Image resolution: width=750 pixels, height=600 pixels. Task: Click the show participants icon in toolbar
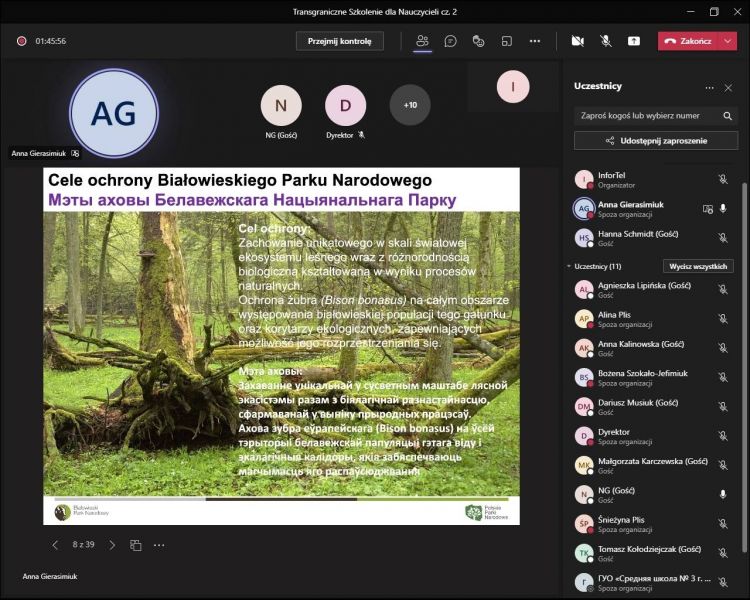(422, 41)
